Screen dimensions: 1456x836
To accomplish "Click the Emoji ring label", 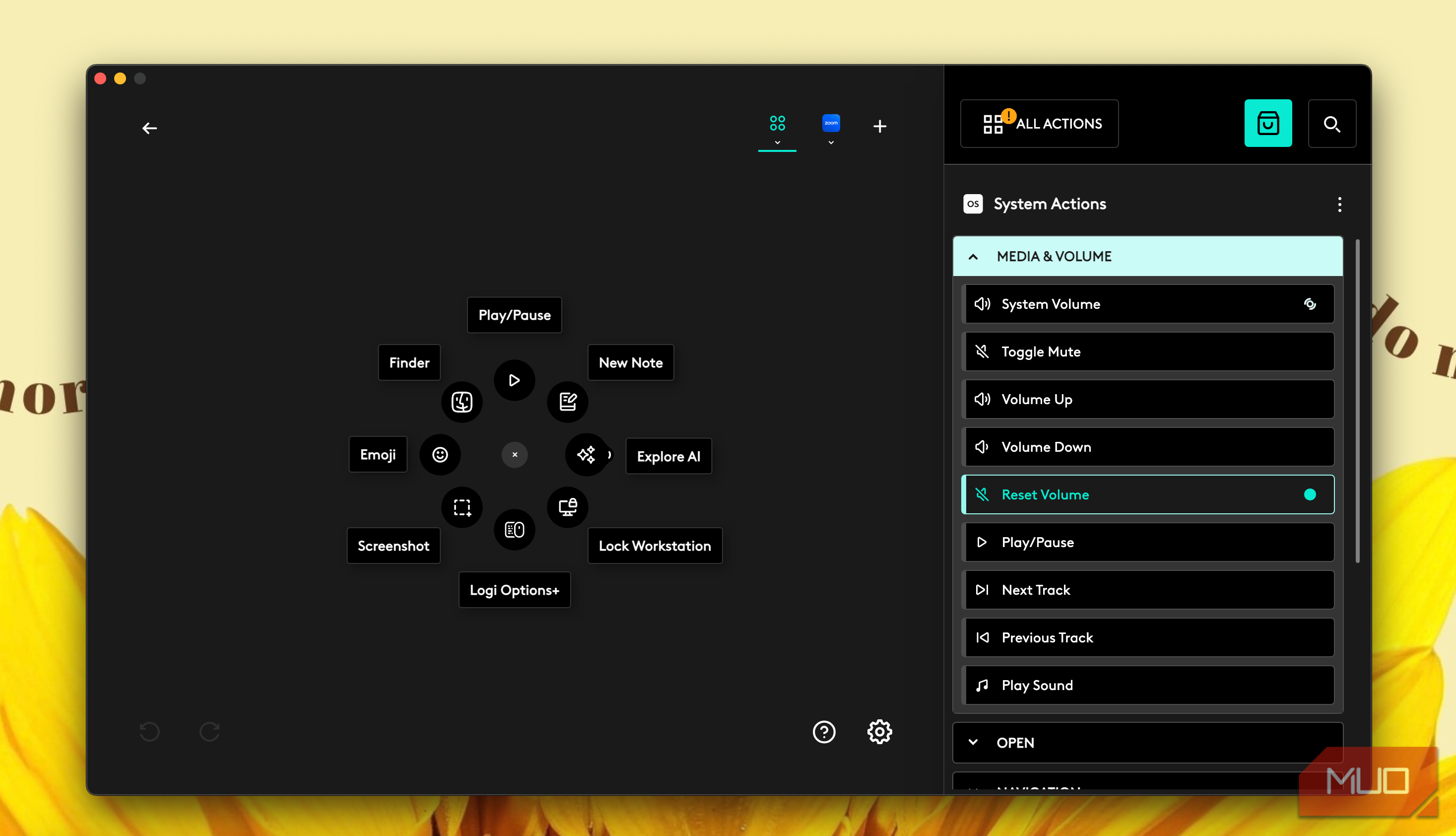I will tap(378, 454).
